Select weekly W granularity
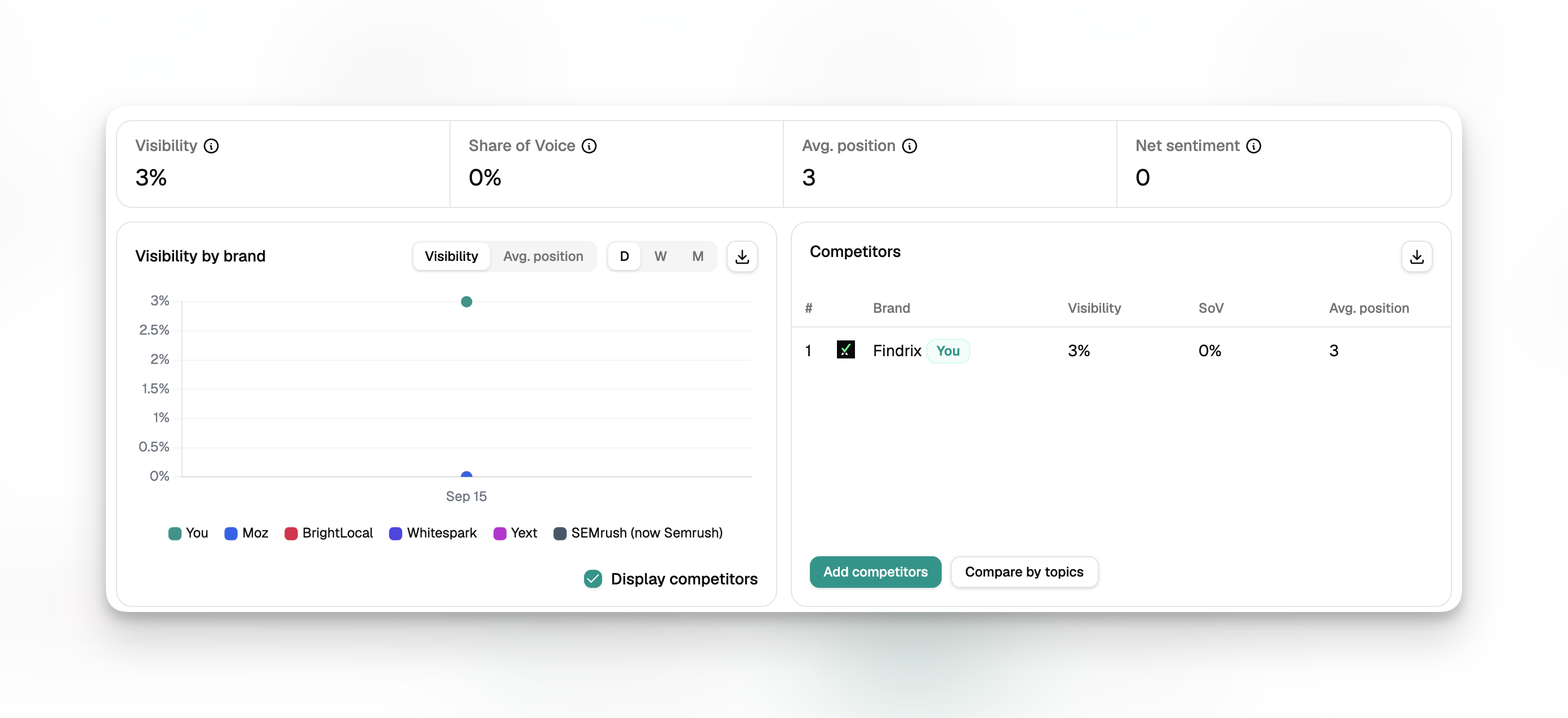This screenshot has height=718, width=1568. (661, 256)
